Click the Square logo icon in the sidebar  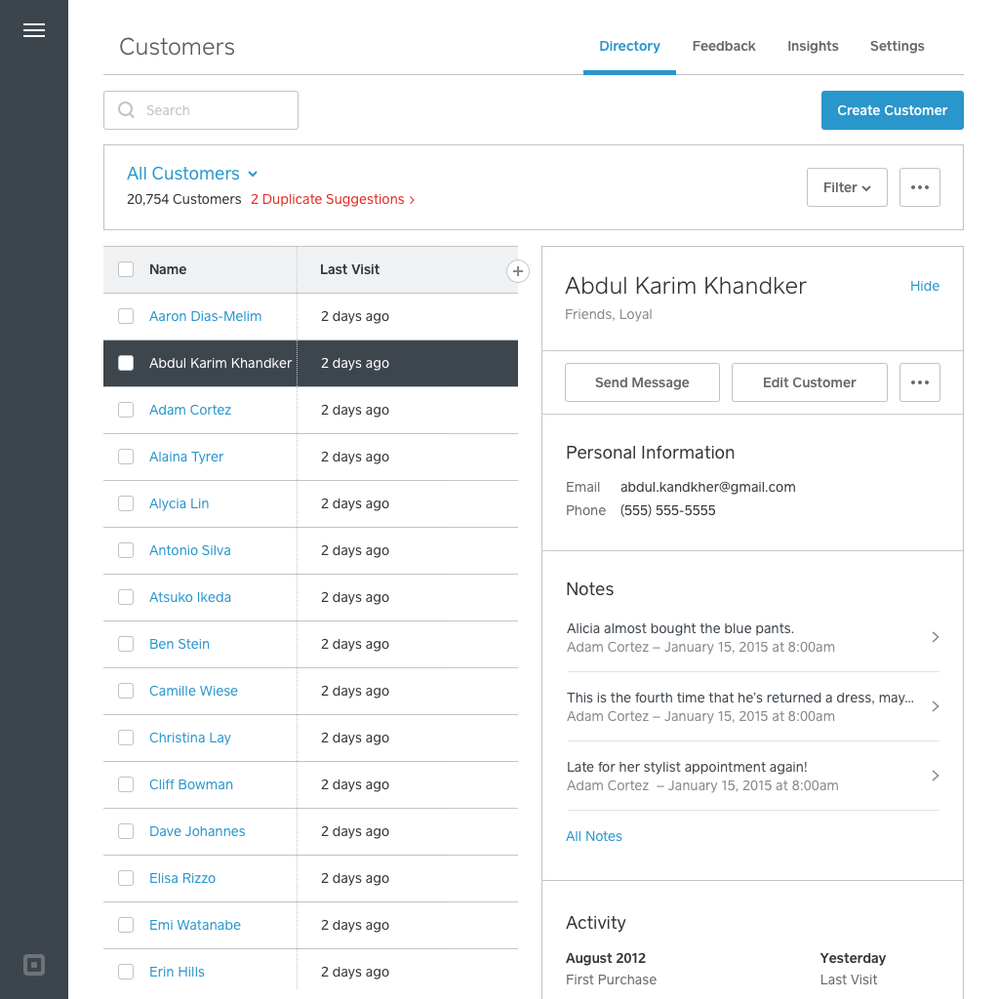coord(34,965)
